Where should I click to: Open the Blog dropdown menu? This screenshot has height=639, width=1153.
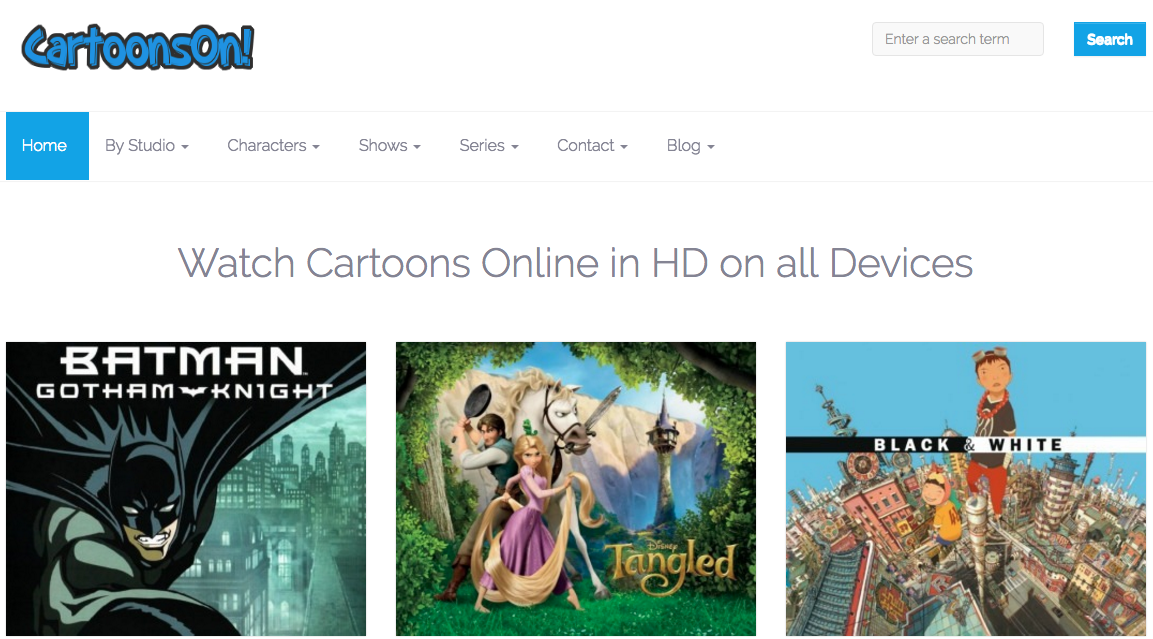tap(690, 146)
